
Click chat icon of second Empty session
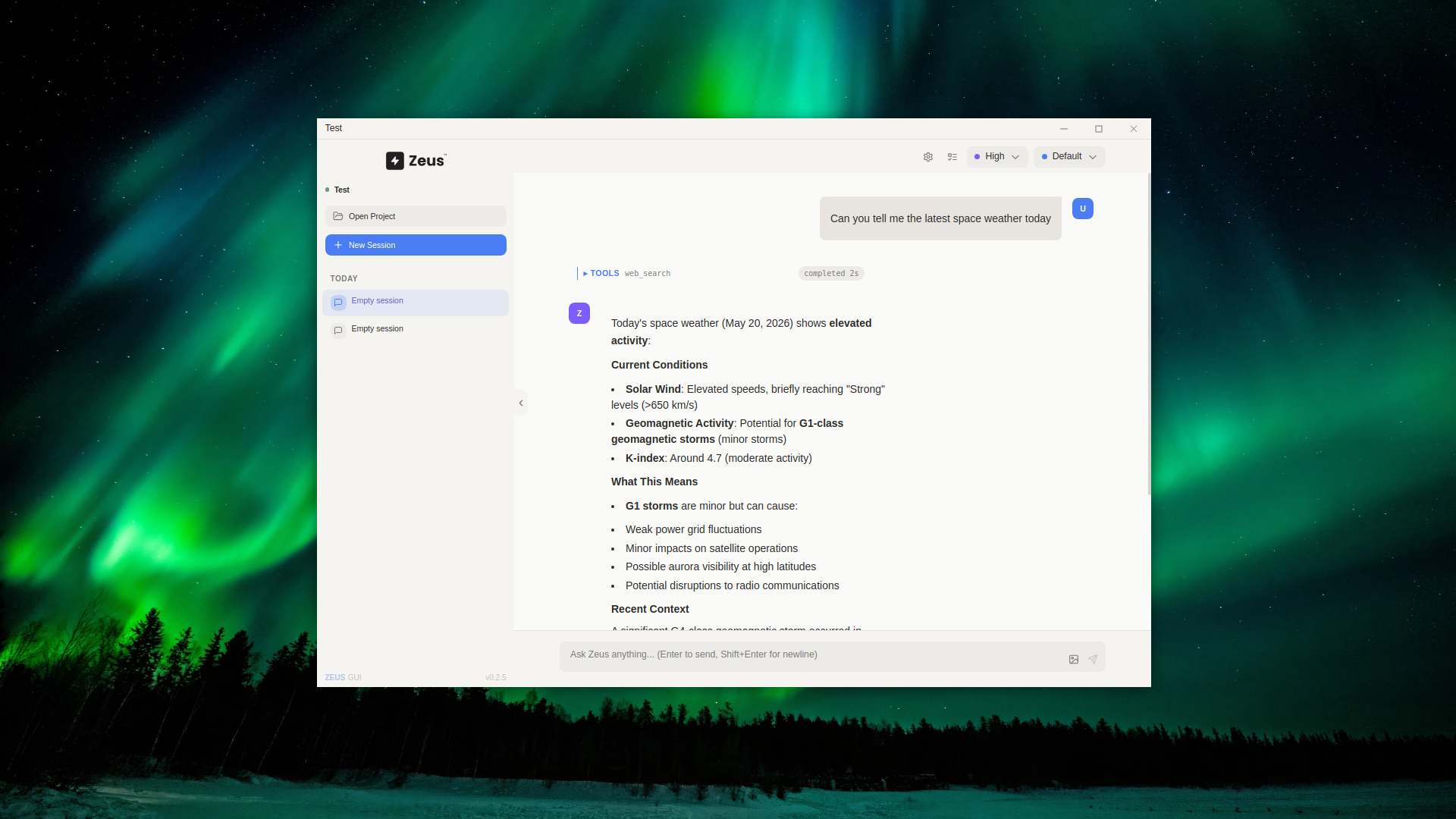pyautogui.click(x=338, y=331)
